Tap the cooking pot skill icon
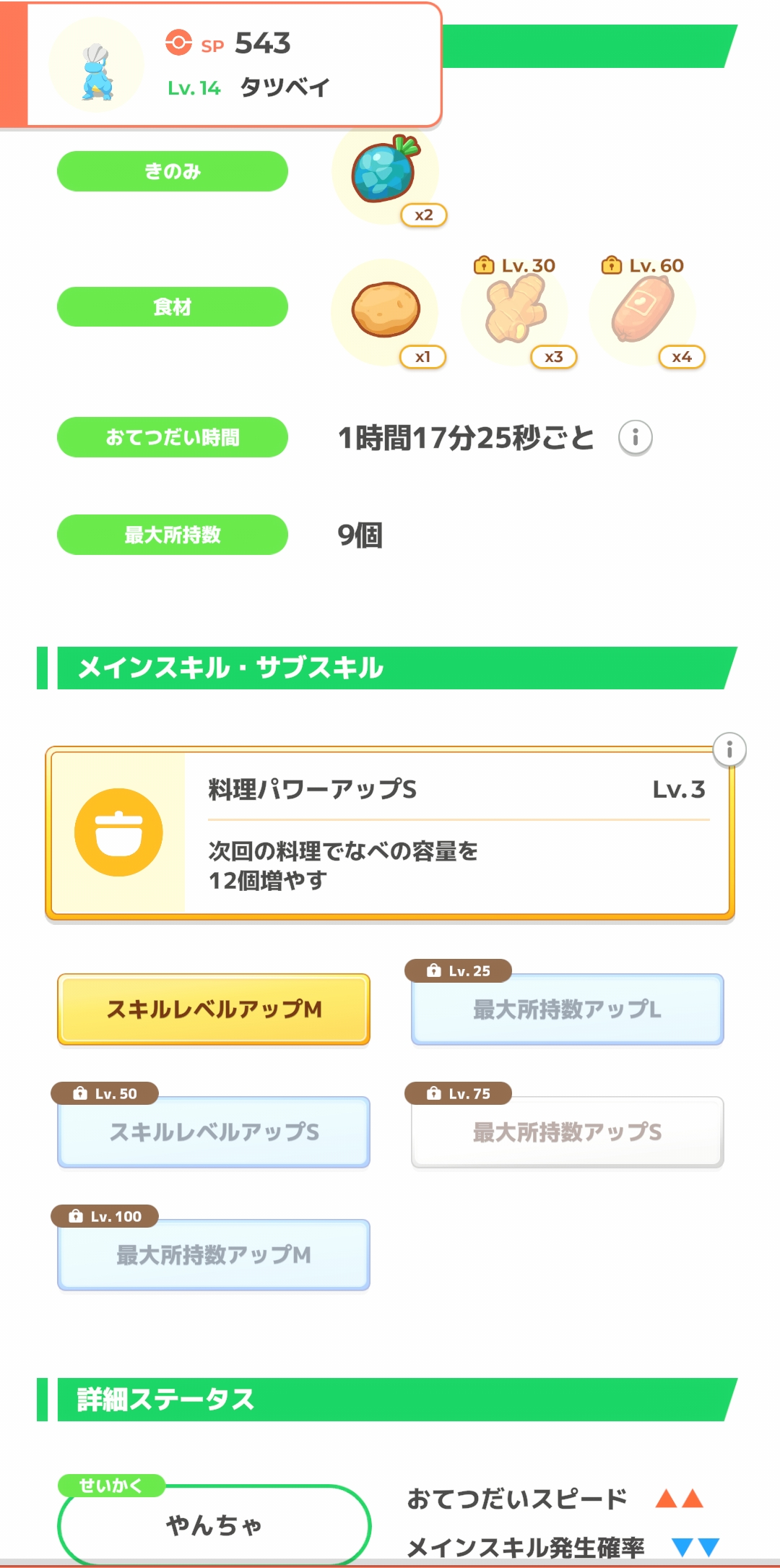780x1568 pixels. [118, 832]
